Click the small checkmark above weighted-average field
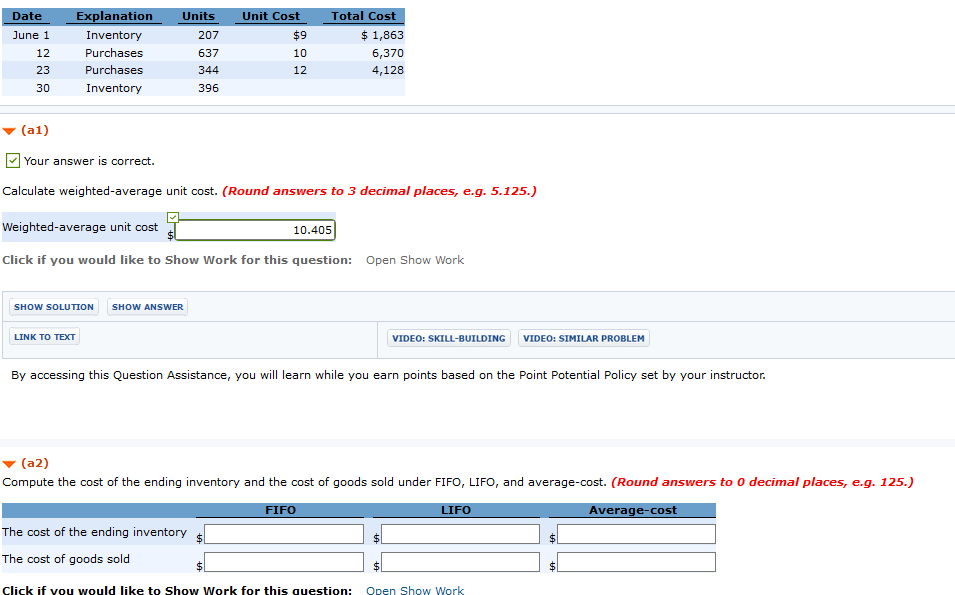 pos(173,217)
